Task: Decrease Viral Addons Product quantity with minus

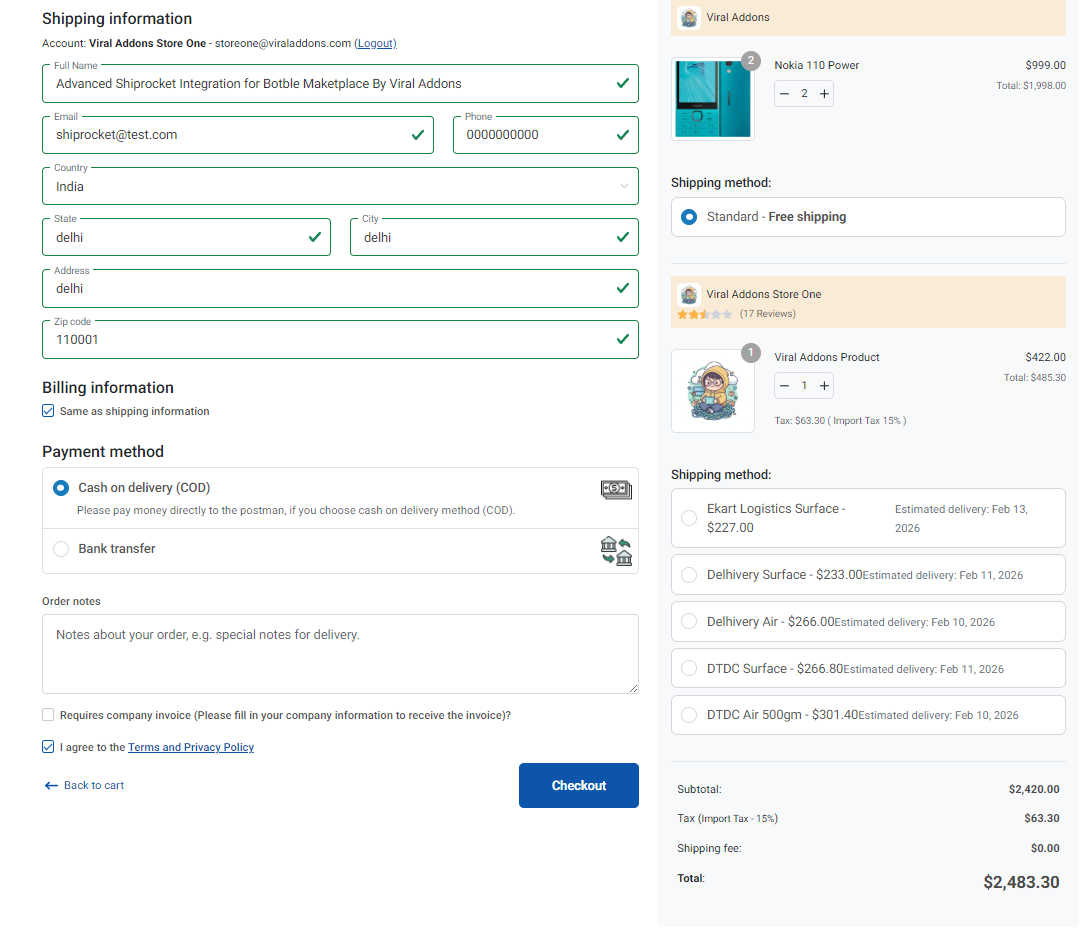Action: 785,386
